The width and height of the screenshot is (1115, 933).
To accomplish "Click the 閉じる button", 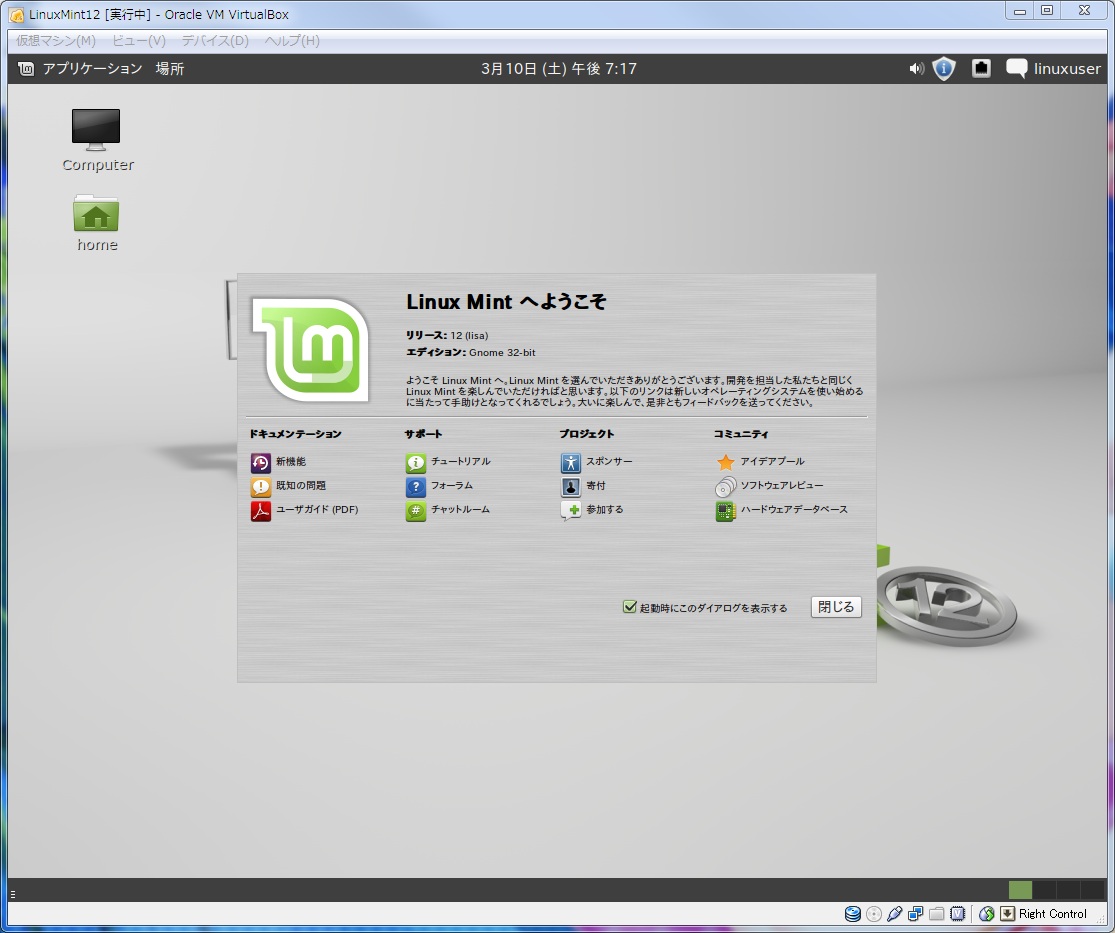I will pyautogui.click(x=836, y=607).
